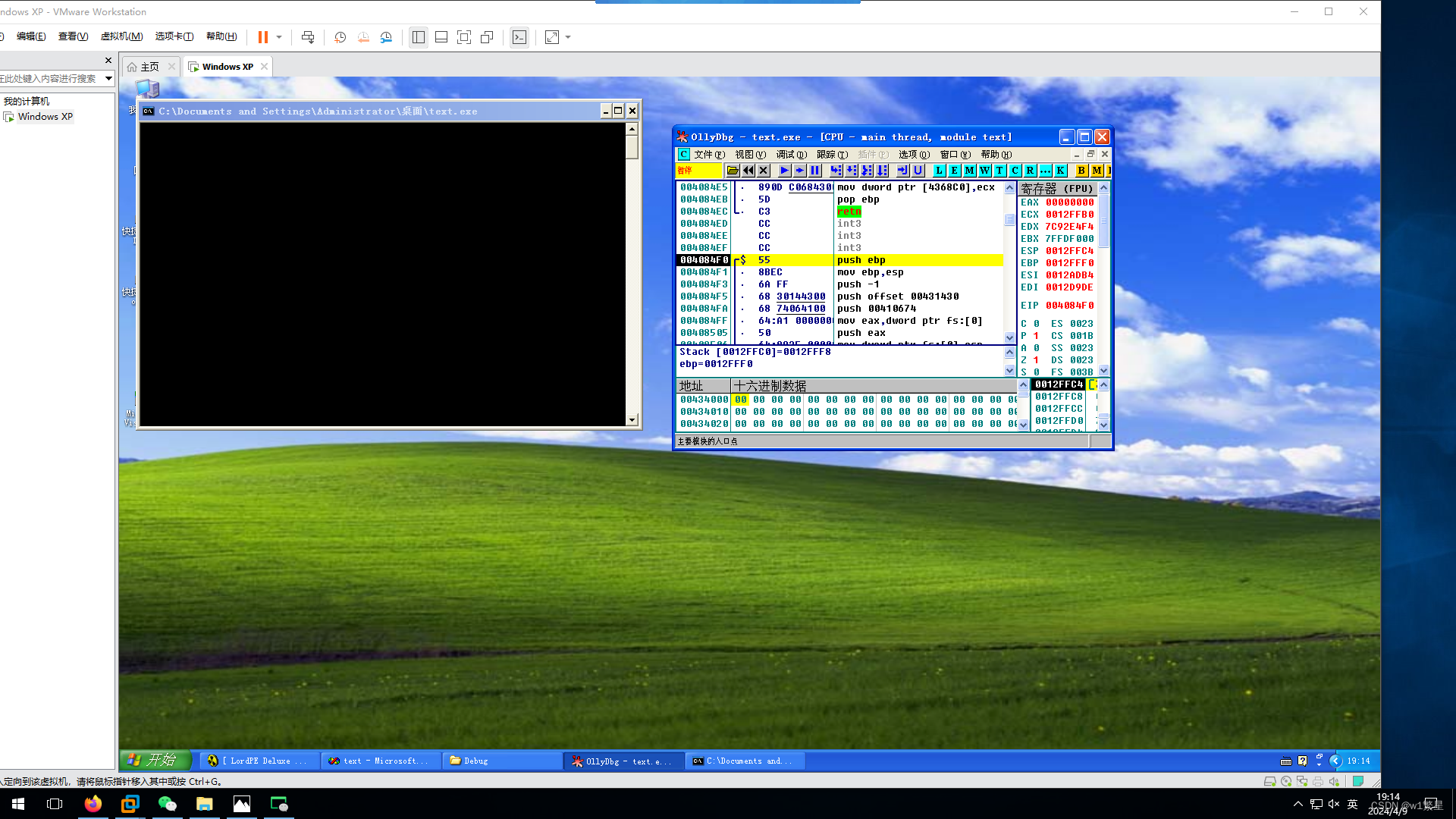1456x819 pixels.
Task: Open Executable modules via E icon
Action: point(954,171)
